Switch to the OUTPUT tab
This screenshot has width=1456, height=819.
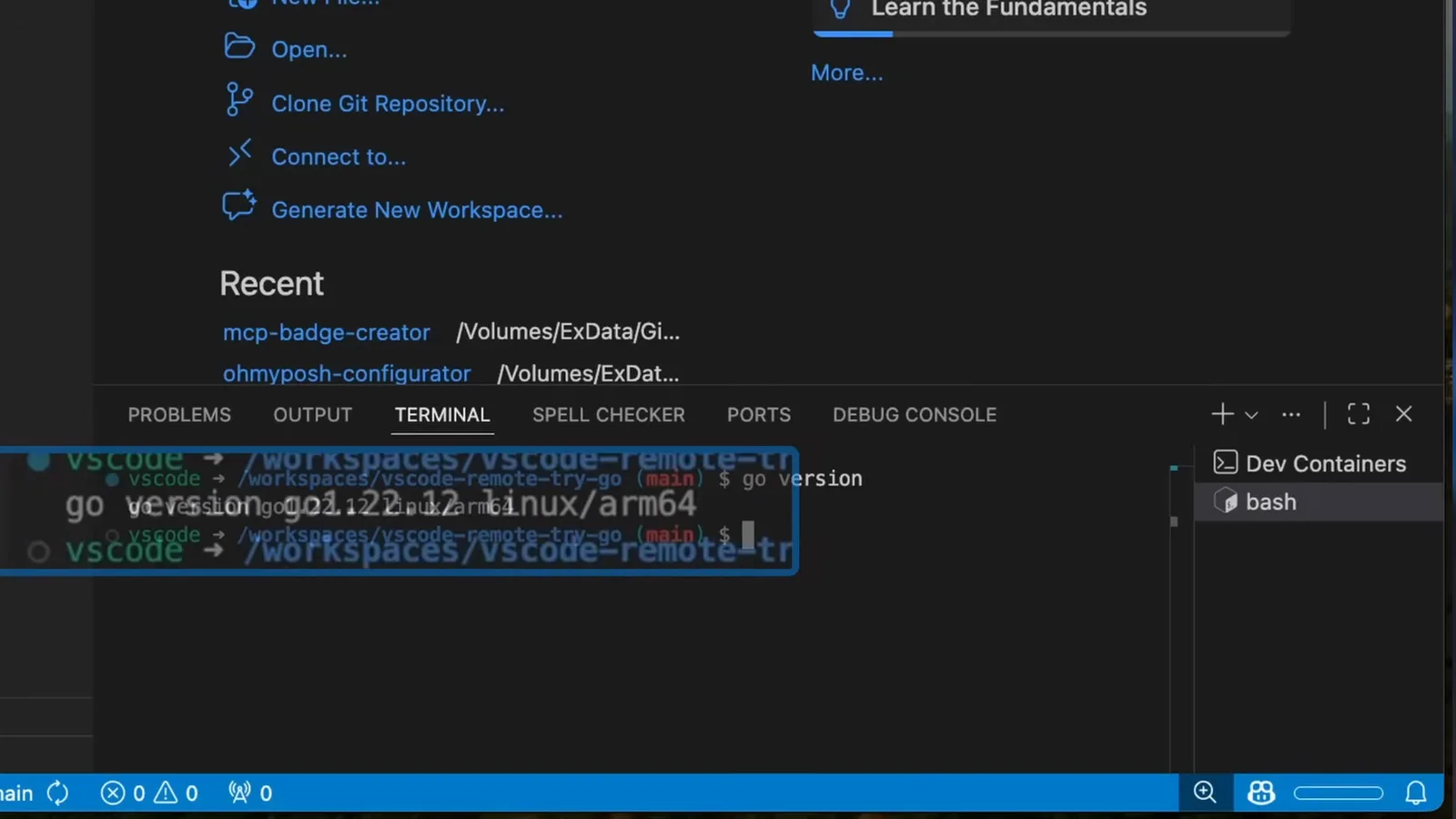[313, 415]
